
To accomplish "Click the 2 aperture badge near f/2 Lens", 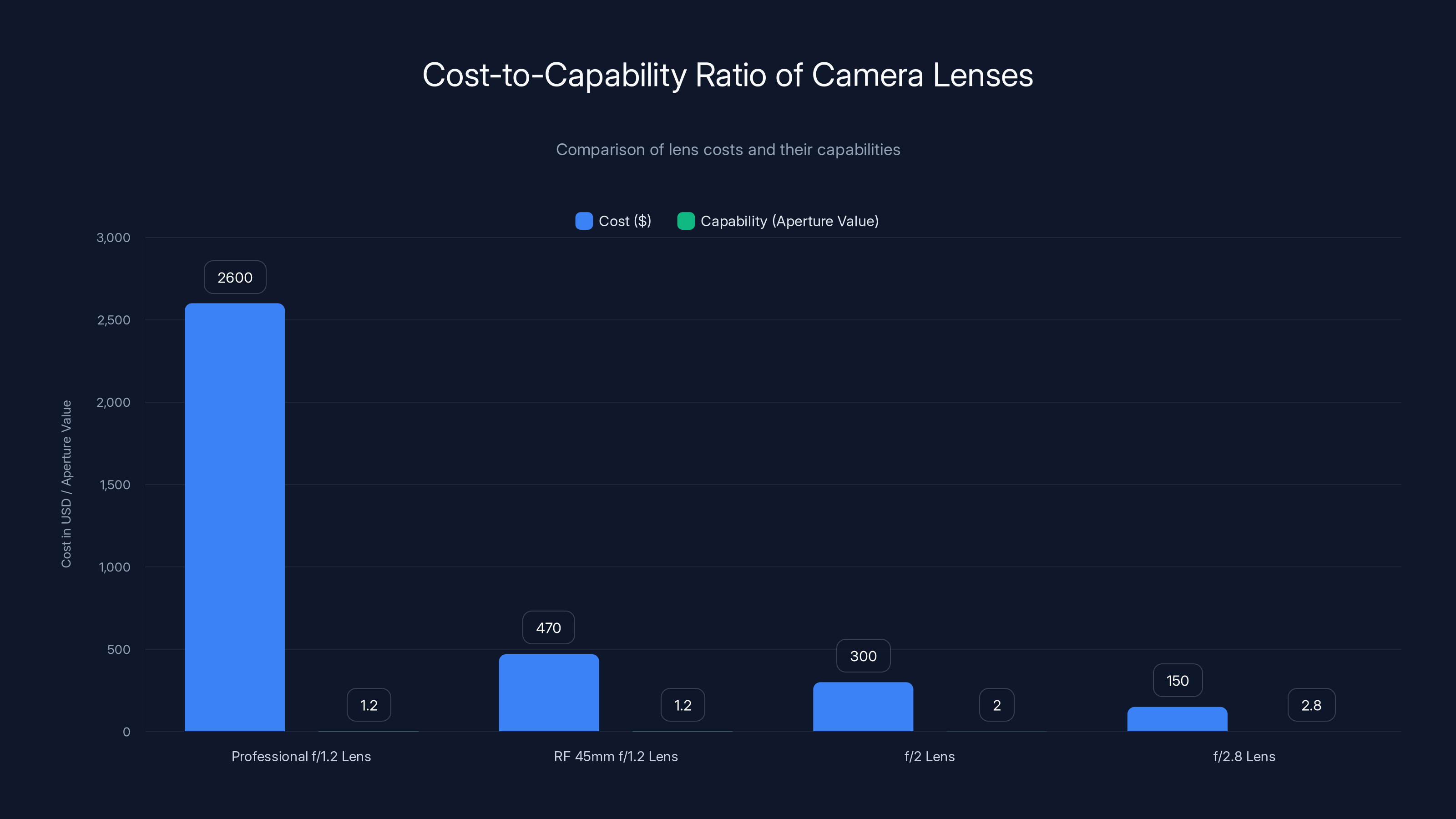I will [x=996, y=704].
